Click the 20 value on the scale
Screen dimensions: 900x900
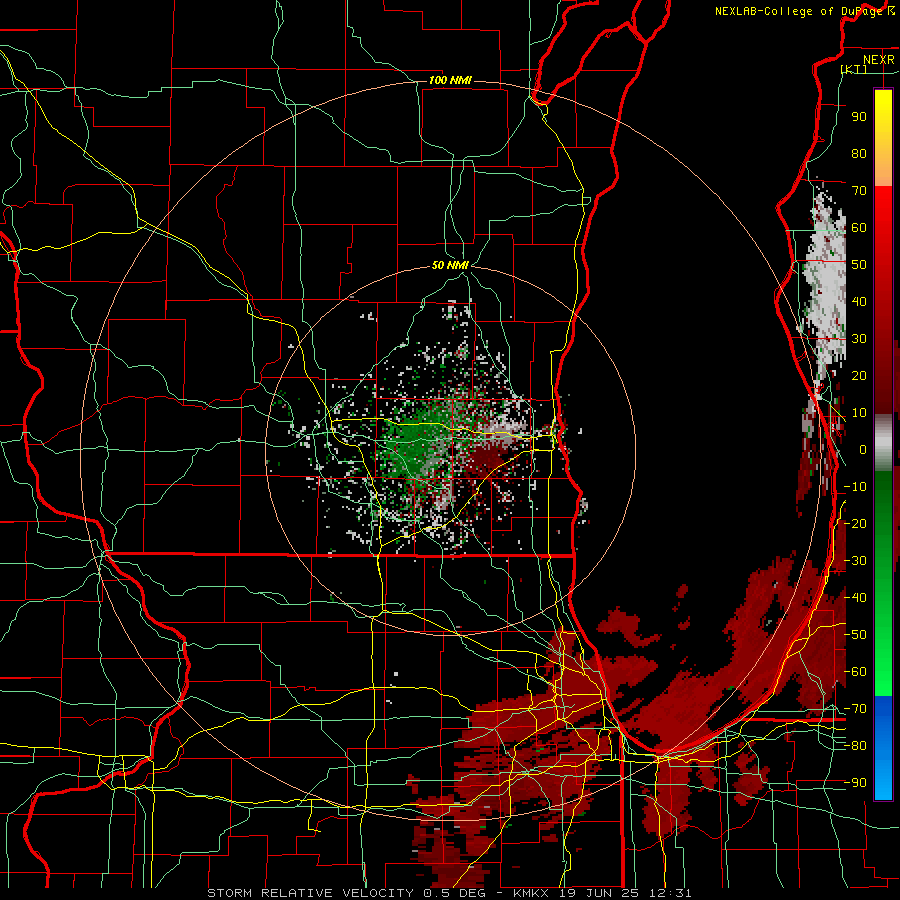point(859,375)
